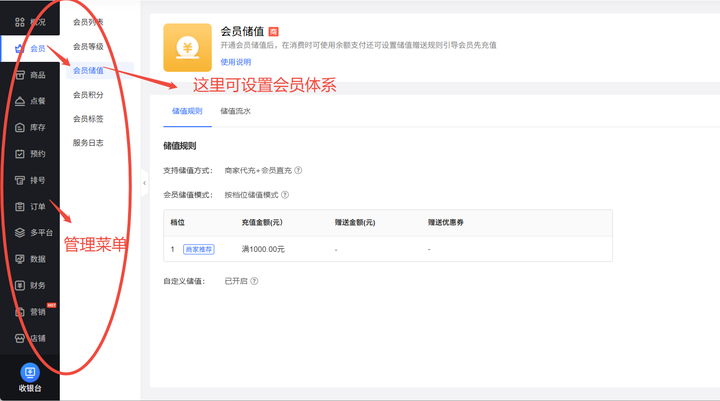
Task: Click the yellow 会员储值 coin icon
Action: (187, 48)
